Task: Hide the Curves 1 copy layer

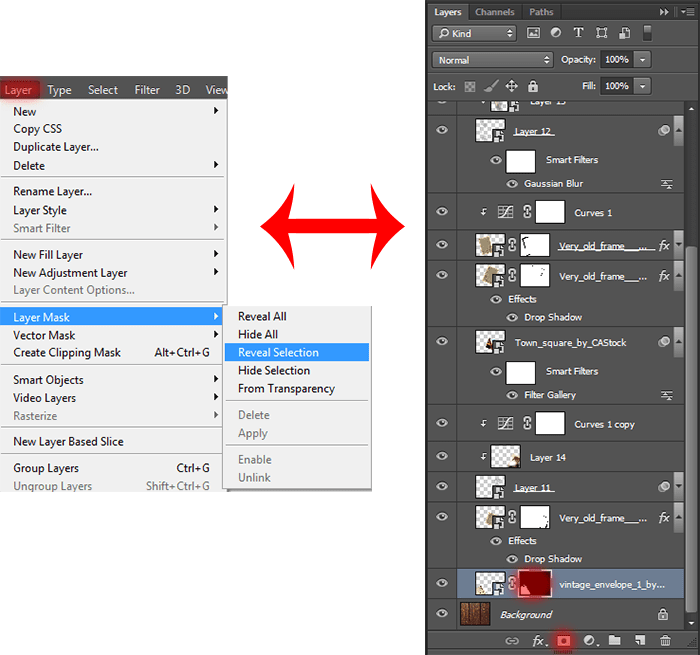Action: 442,423
